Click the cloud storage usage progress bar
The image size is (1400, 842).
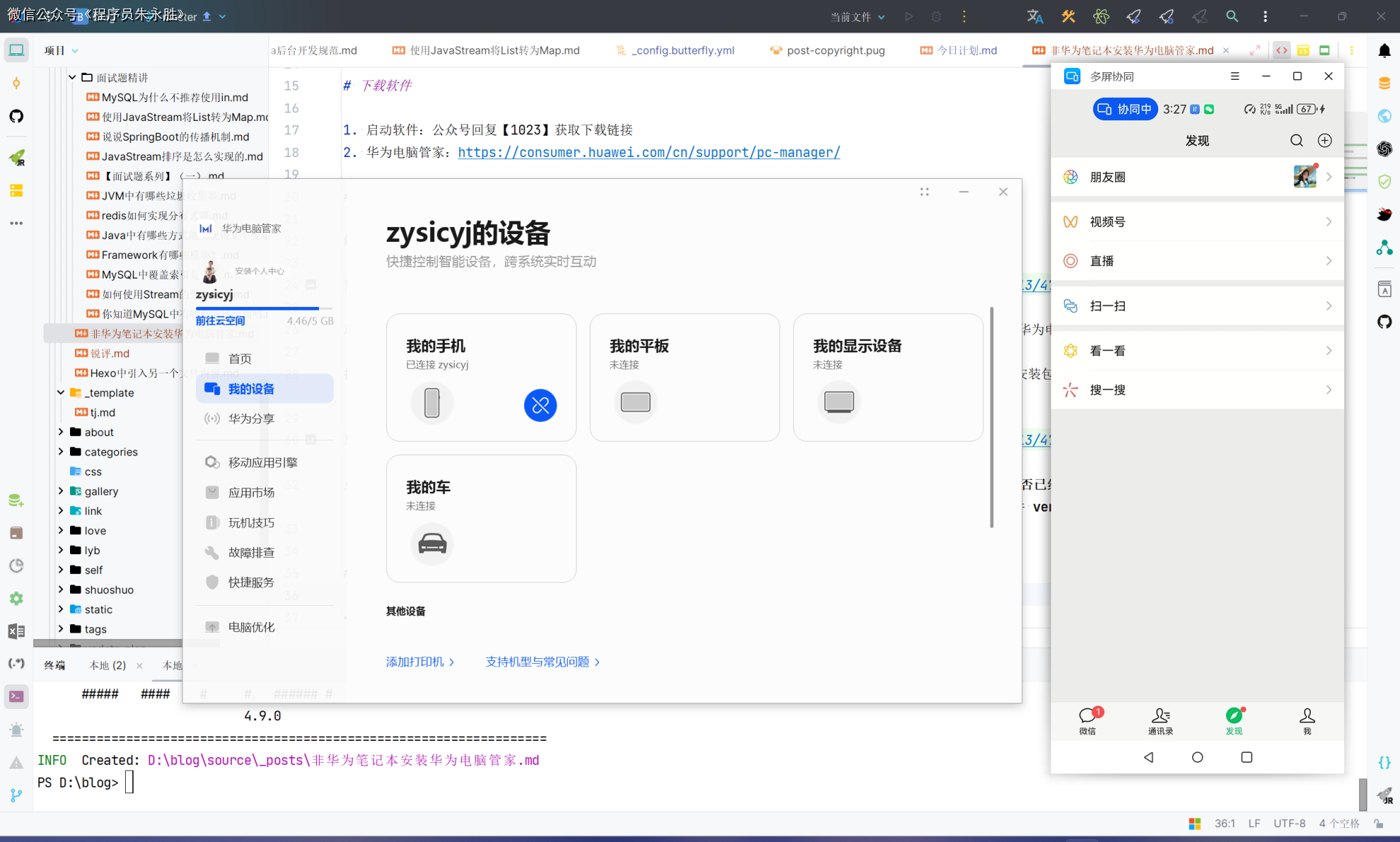[x=264, y=308]
